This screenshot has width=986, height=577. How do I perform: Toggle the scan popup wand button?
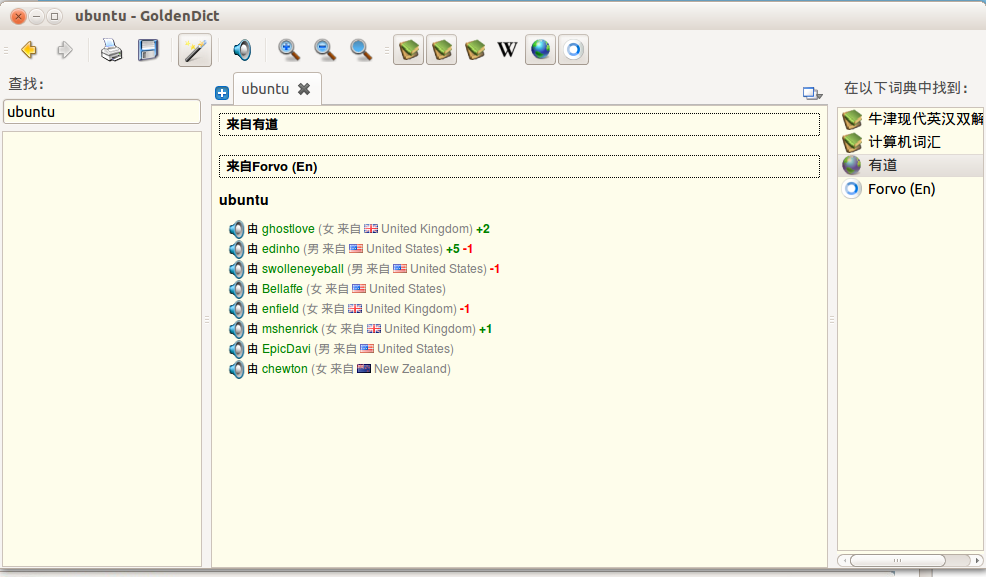pyautogui.click(x=194, y=50)
